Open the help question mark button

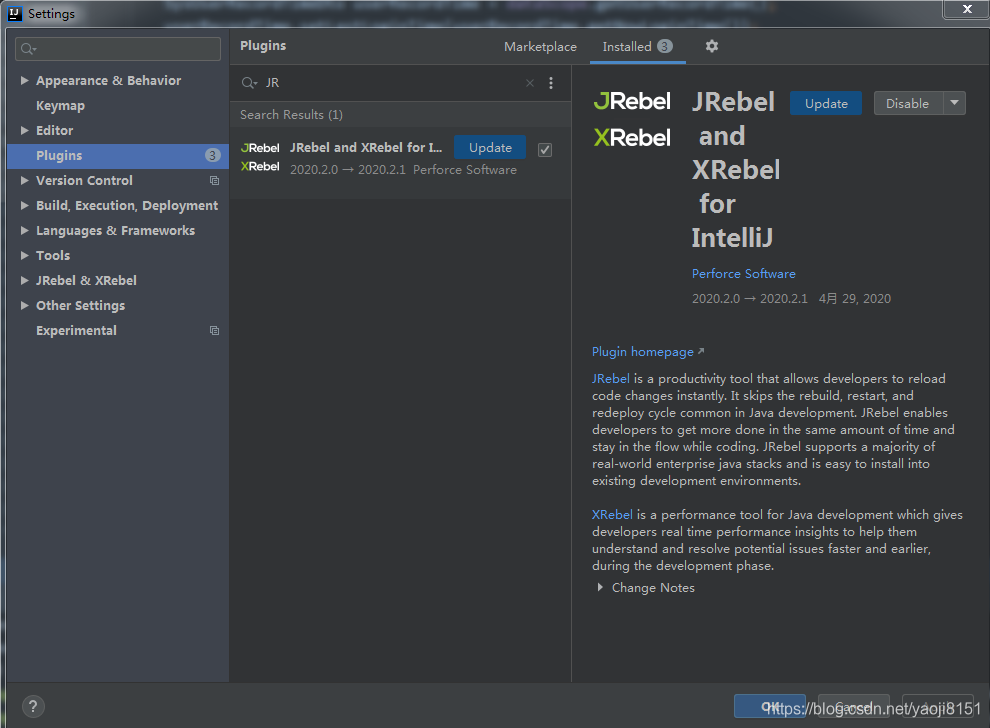(33, 706)
